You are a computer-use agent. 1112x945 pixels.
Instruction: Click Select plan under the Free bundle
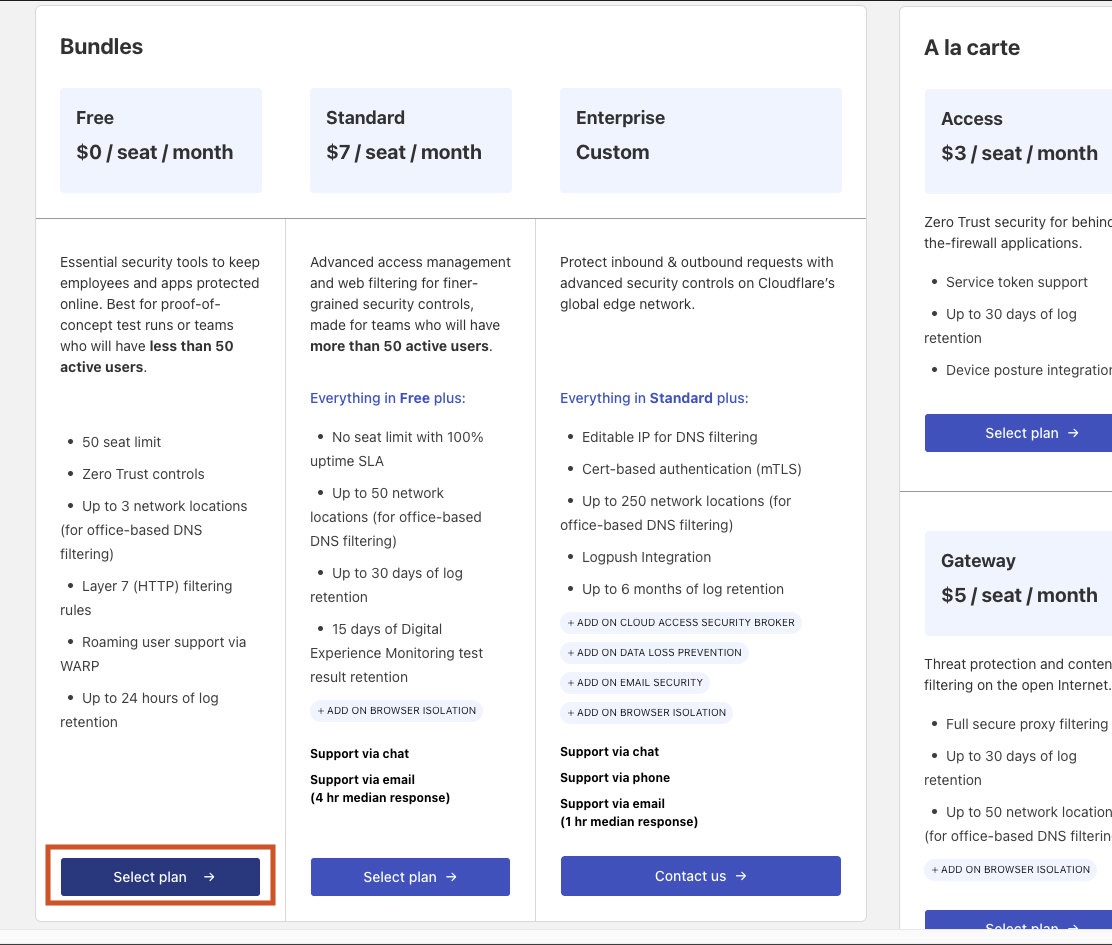tap(160, 877)
